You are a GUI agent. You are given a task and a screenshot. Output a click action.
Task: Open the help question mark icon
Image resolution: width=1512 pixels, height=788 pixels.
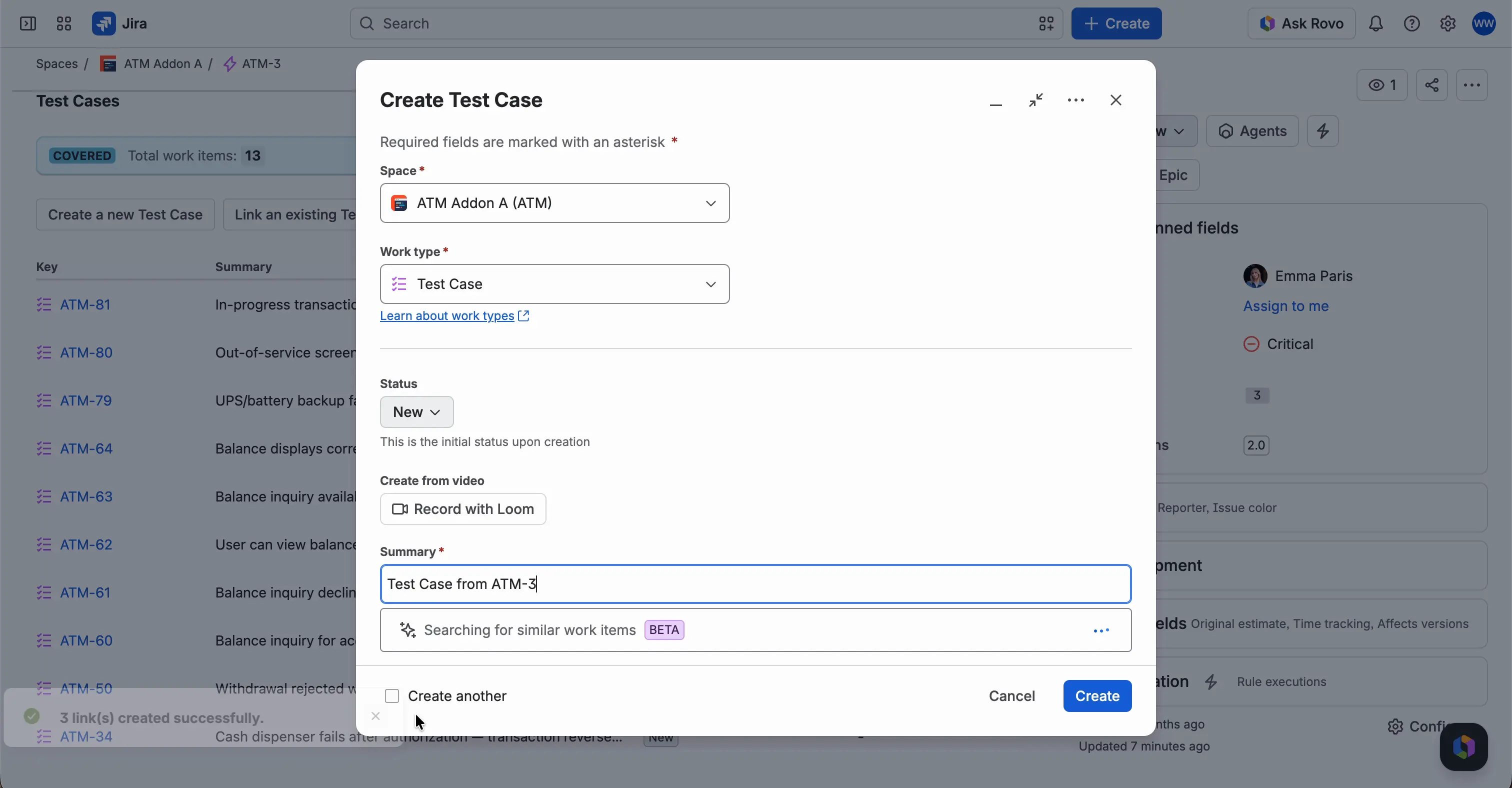(x=1411, y=23)
